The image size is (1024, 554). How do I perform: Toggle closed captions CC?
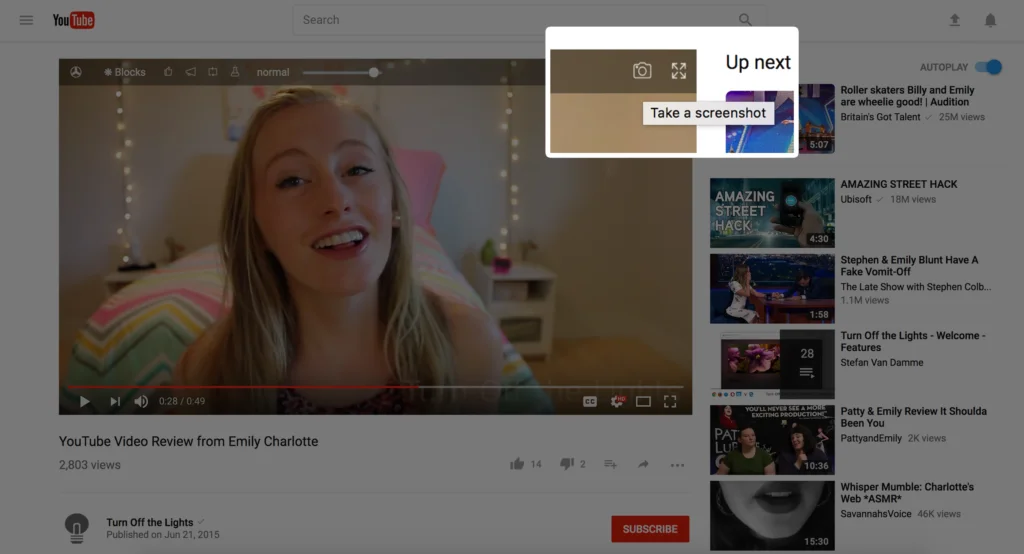(590, 402)
